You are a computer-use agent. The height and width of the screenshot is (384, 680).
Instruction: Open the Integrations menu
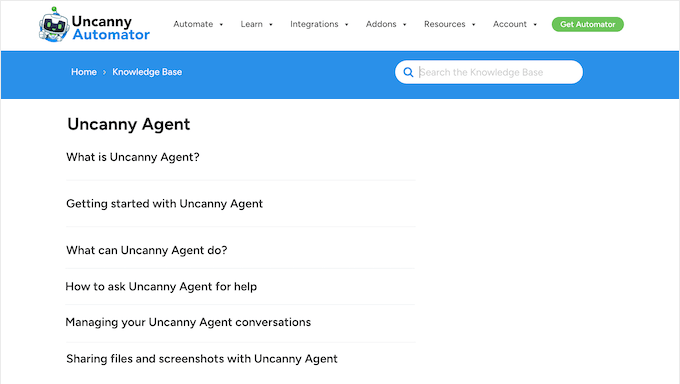click(x=314, y=24)
